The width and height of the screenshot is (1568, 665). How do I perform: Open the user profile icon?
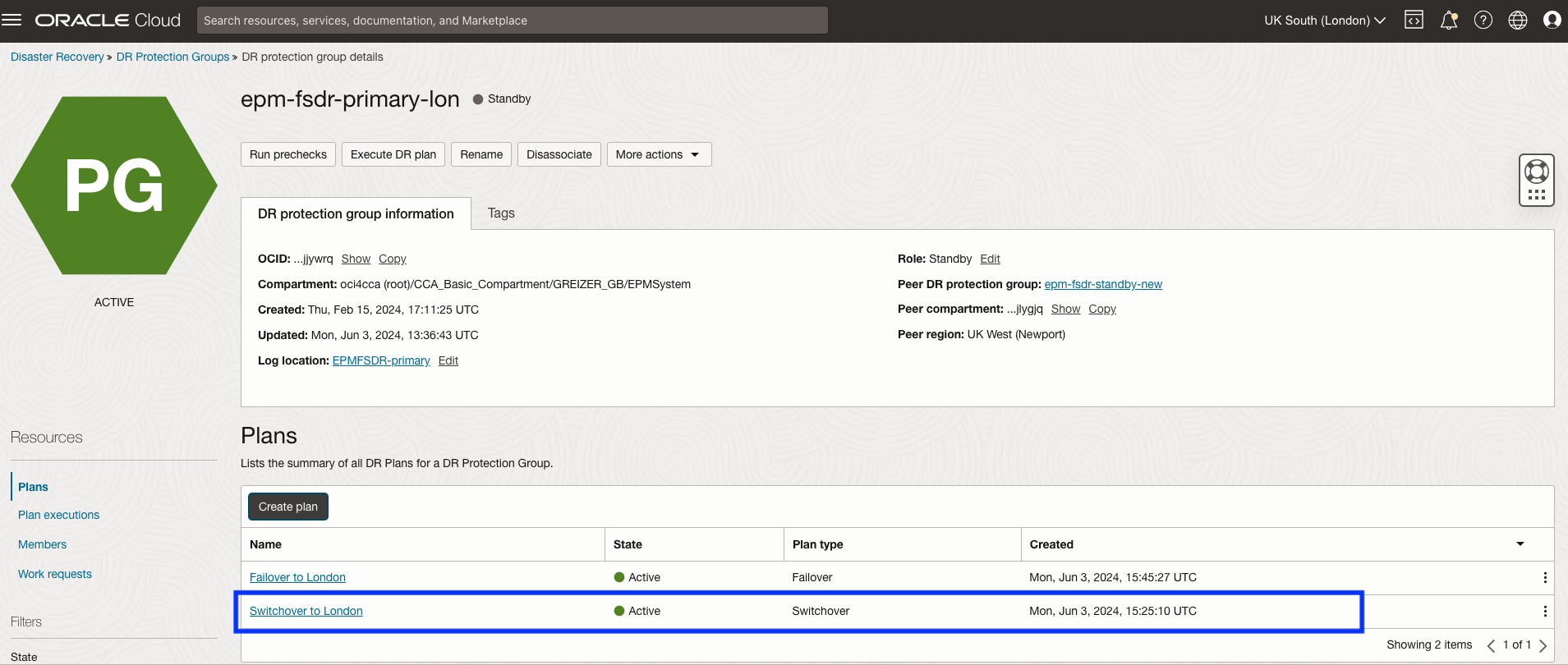coord(1552,20)
